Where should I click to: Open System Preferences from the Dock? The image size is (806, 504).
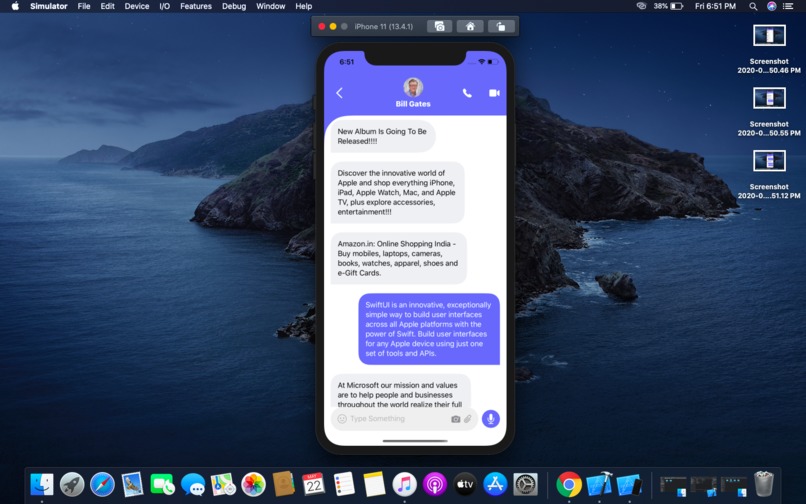(525, 484)
